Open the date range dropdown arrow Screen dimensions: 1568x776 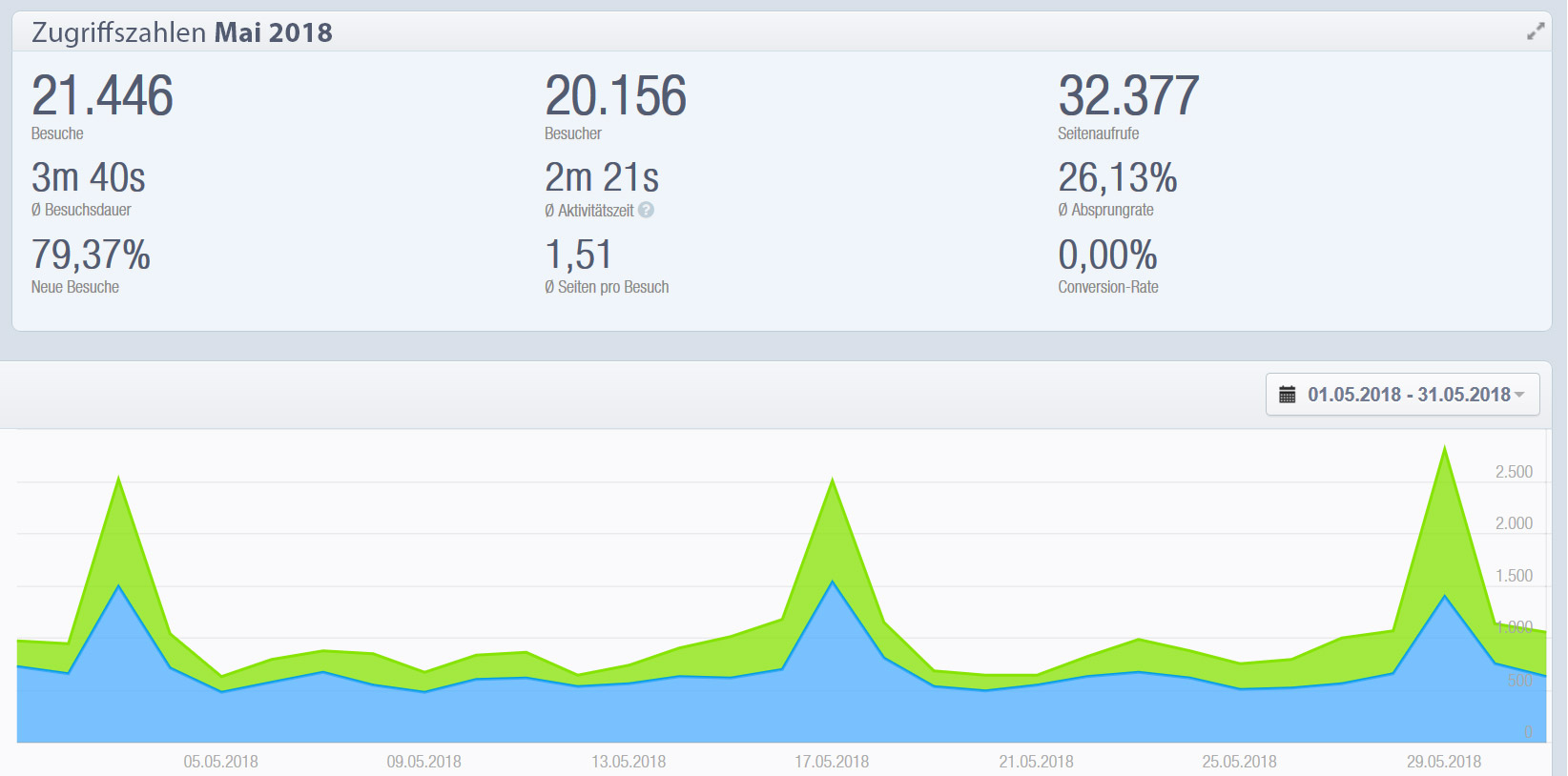coord(1519,395)
